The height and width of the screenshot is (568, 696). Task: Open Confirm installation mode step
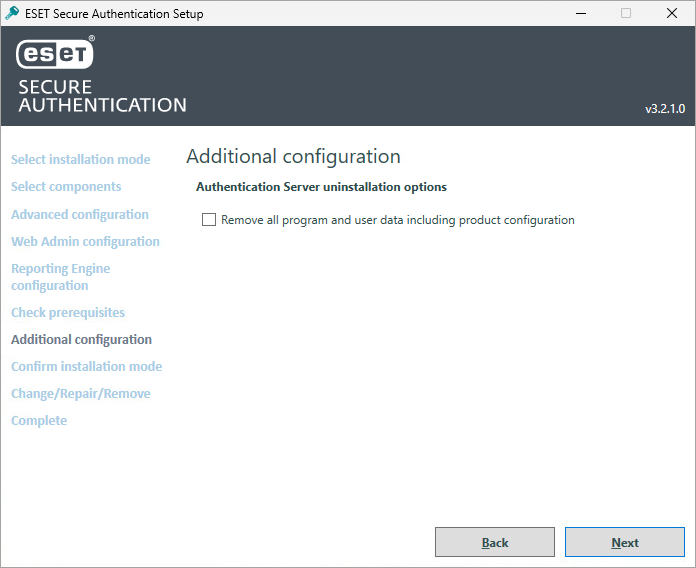(x=87, y=367)
